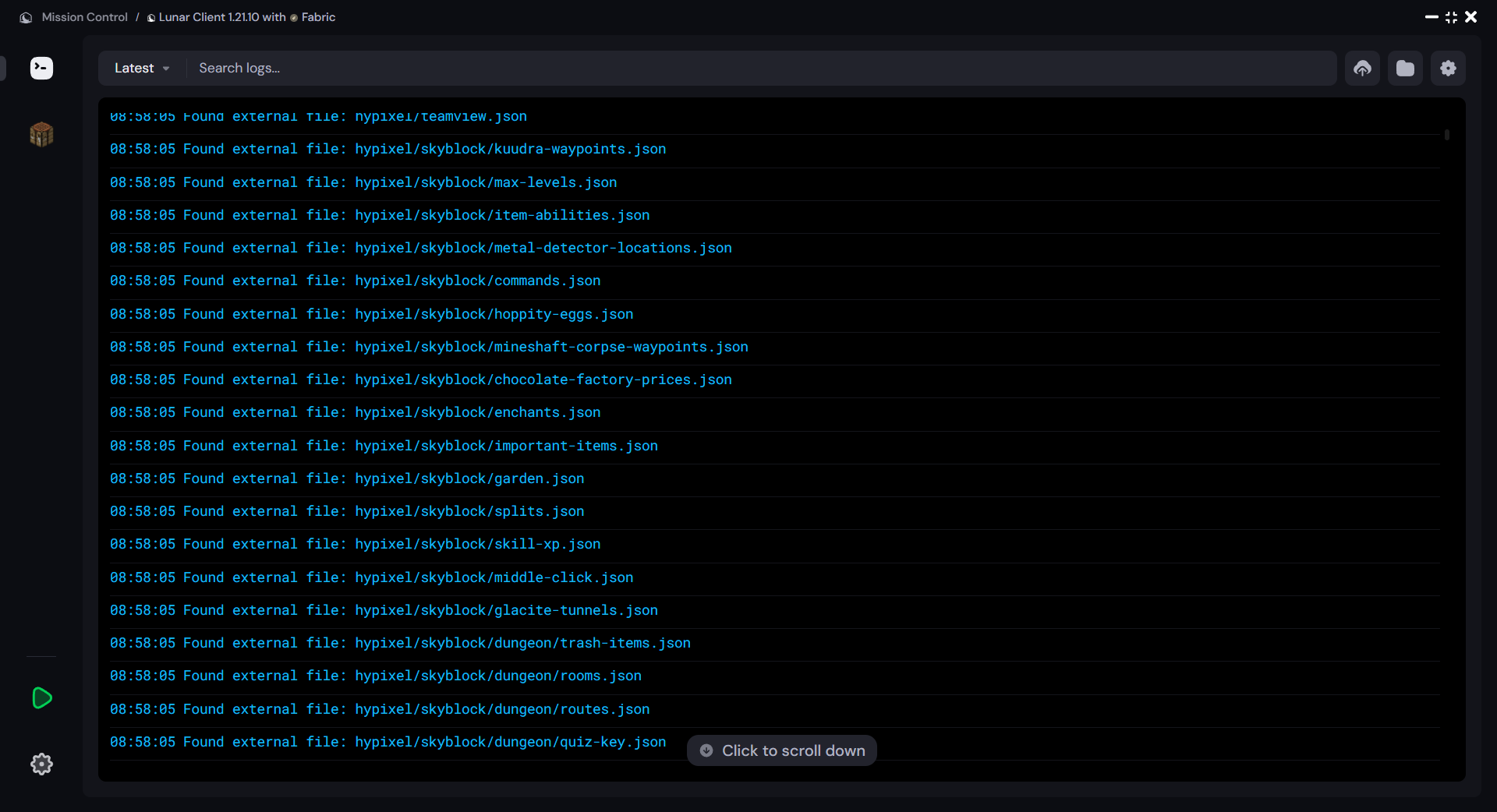Click the Search logs input field
The image size is (1497, 812).
pyautogui.click(x=546, y=68)
